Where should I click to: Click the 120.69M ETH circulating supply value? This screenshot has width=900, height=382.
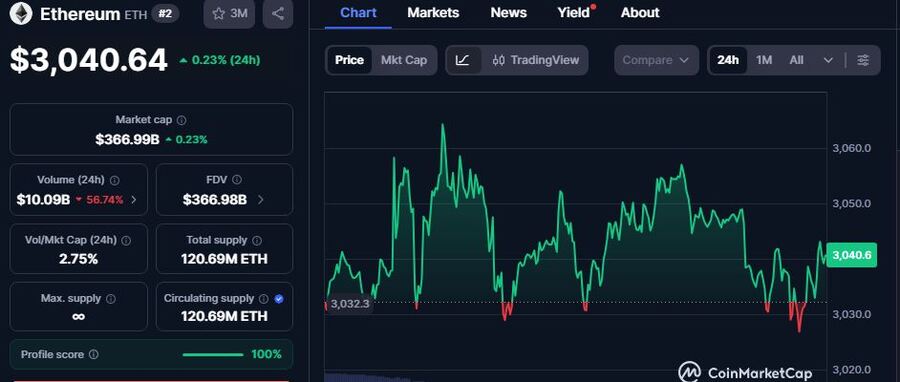click(224, 317)
